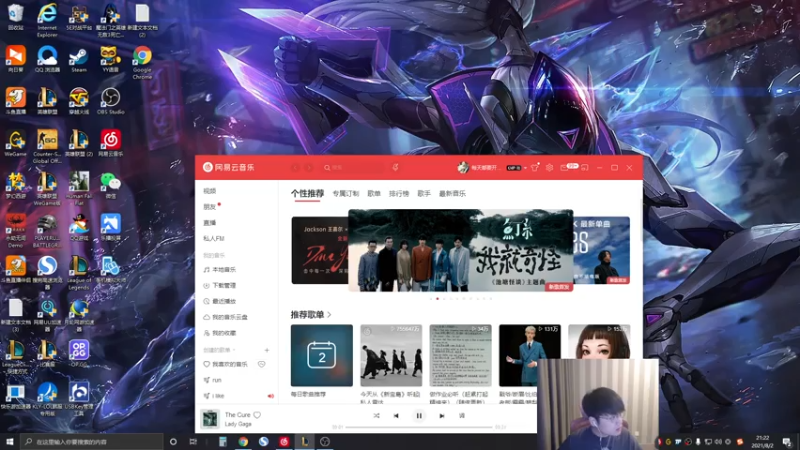Image resolution: width=800 pixels, height=450 pixels.
Task: Open 网易云音乐 desktop shortcut
Action: [110, 143]
